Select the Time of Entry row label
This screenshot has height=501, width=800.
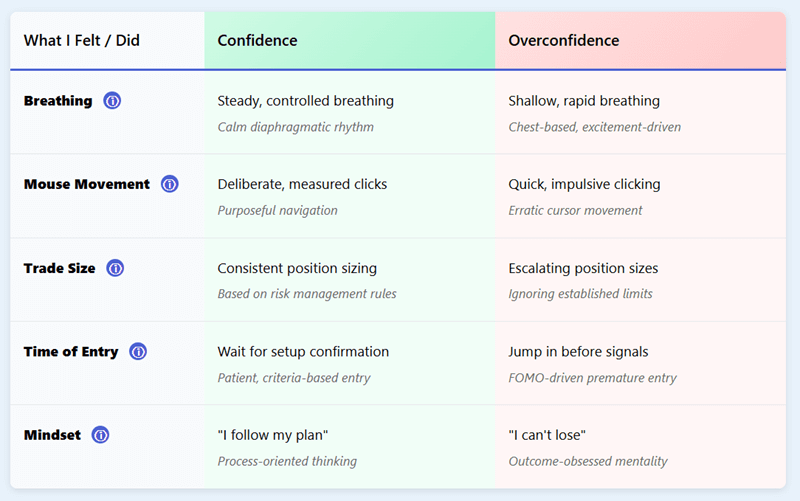(71, 352)
